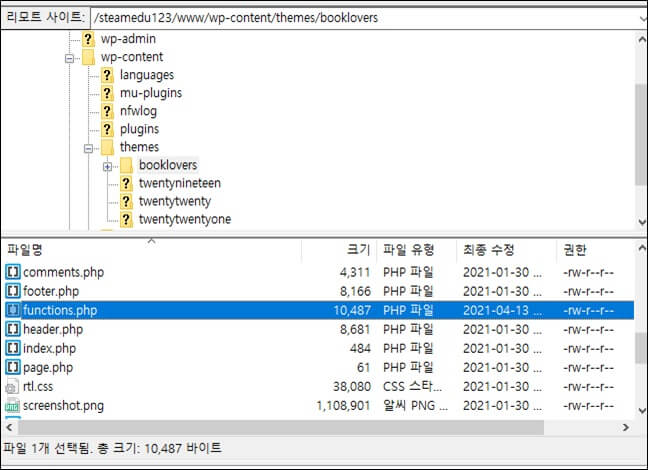The image size is (648, 470).
Task: Click the file list horizontal scrollbar thumb
Action: coord(281,427)
